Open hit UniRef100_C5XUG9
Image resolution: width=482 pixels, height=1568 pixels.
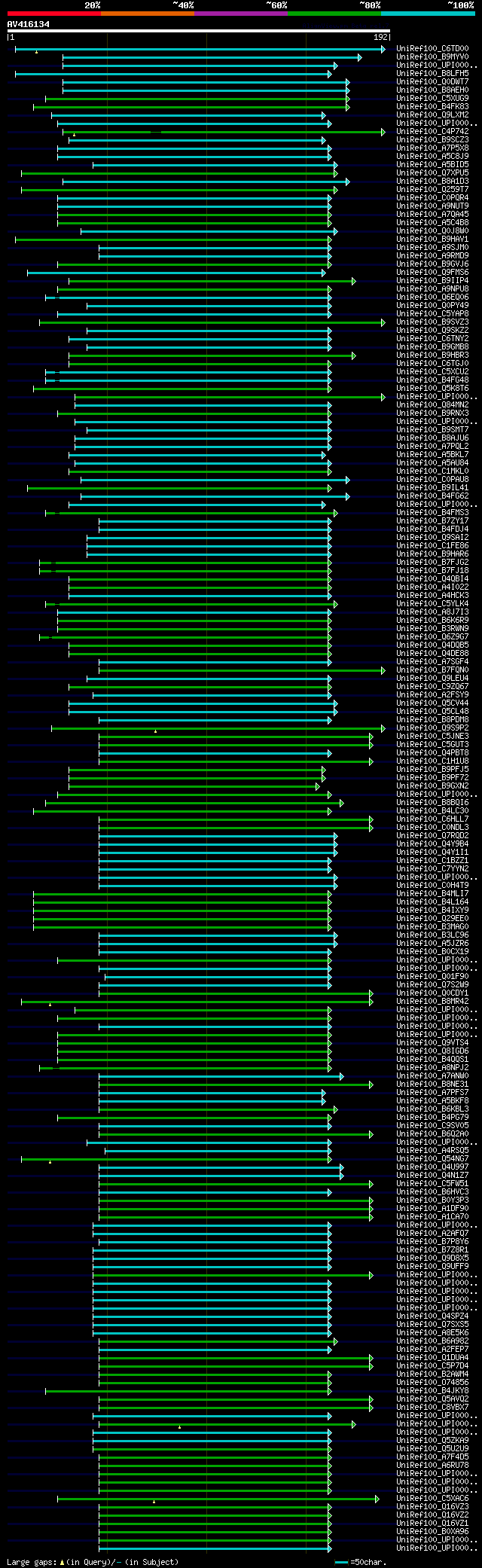pos(432,99)
